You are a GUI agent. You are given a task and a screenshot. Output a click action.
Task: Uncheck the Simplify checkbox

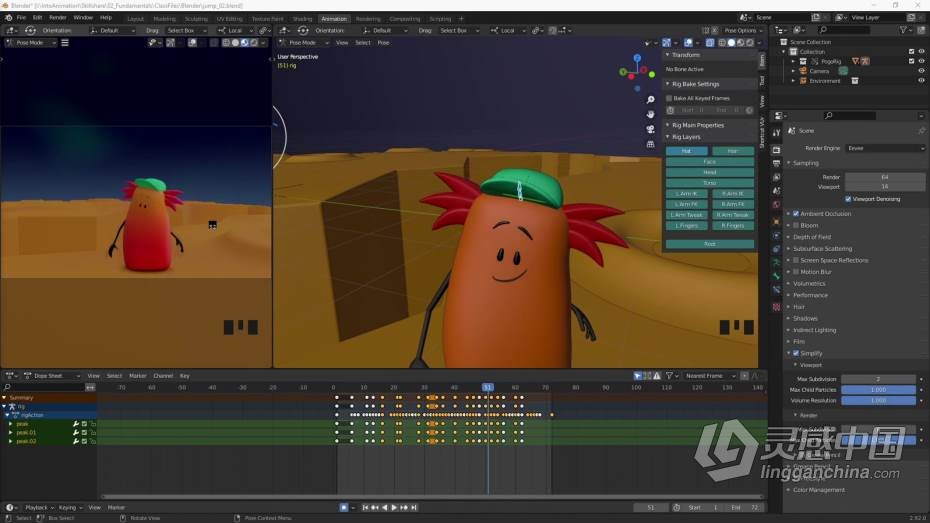click(x=796, y=353)
